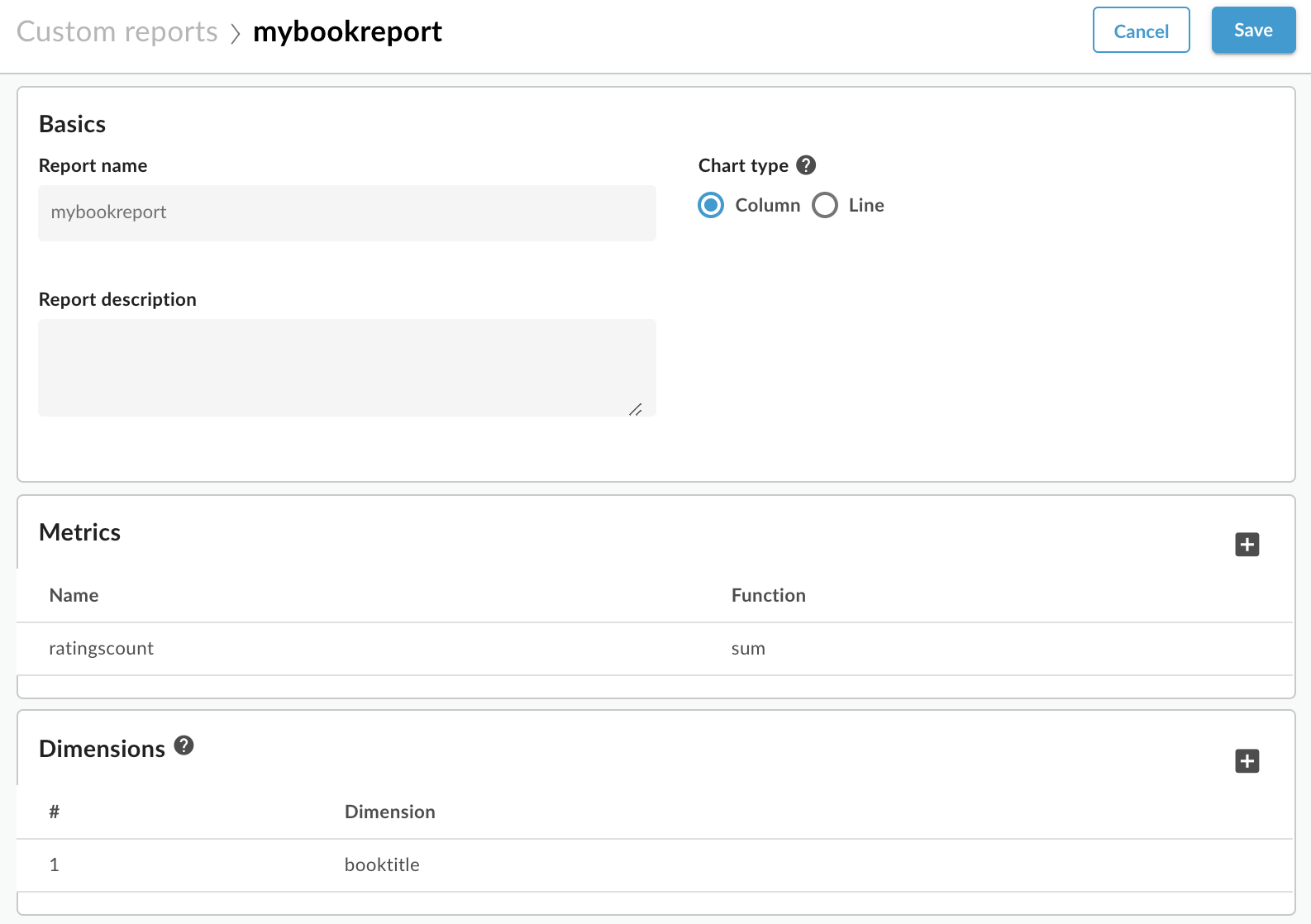This screenshot has height=924, width=1311.
Task: Click the Metrics Name column header
Action: (x=74, y=596)
